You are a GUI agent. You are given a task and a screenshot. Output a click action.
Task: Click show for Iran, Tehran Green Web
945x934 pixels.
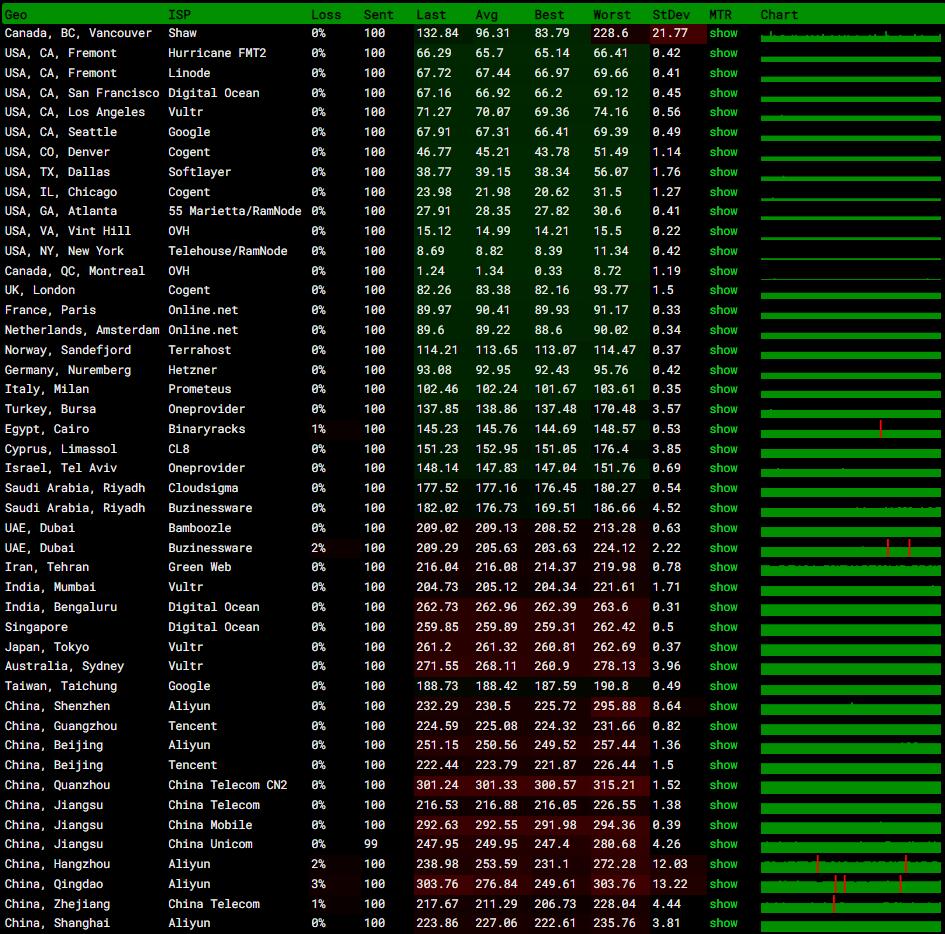click(x=723, y=566)
